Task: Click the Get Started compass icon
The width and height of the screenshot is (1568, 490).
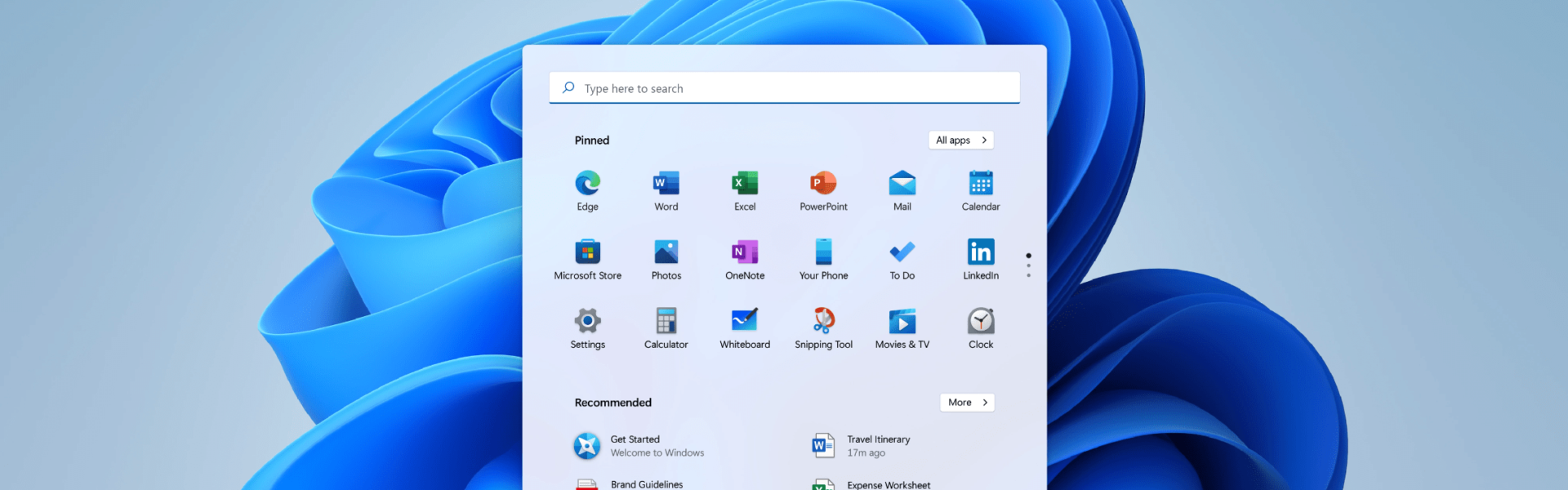Action: click(586, 446)
